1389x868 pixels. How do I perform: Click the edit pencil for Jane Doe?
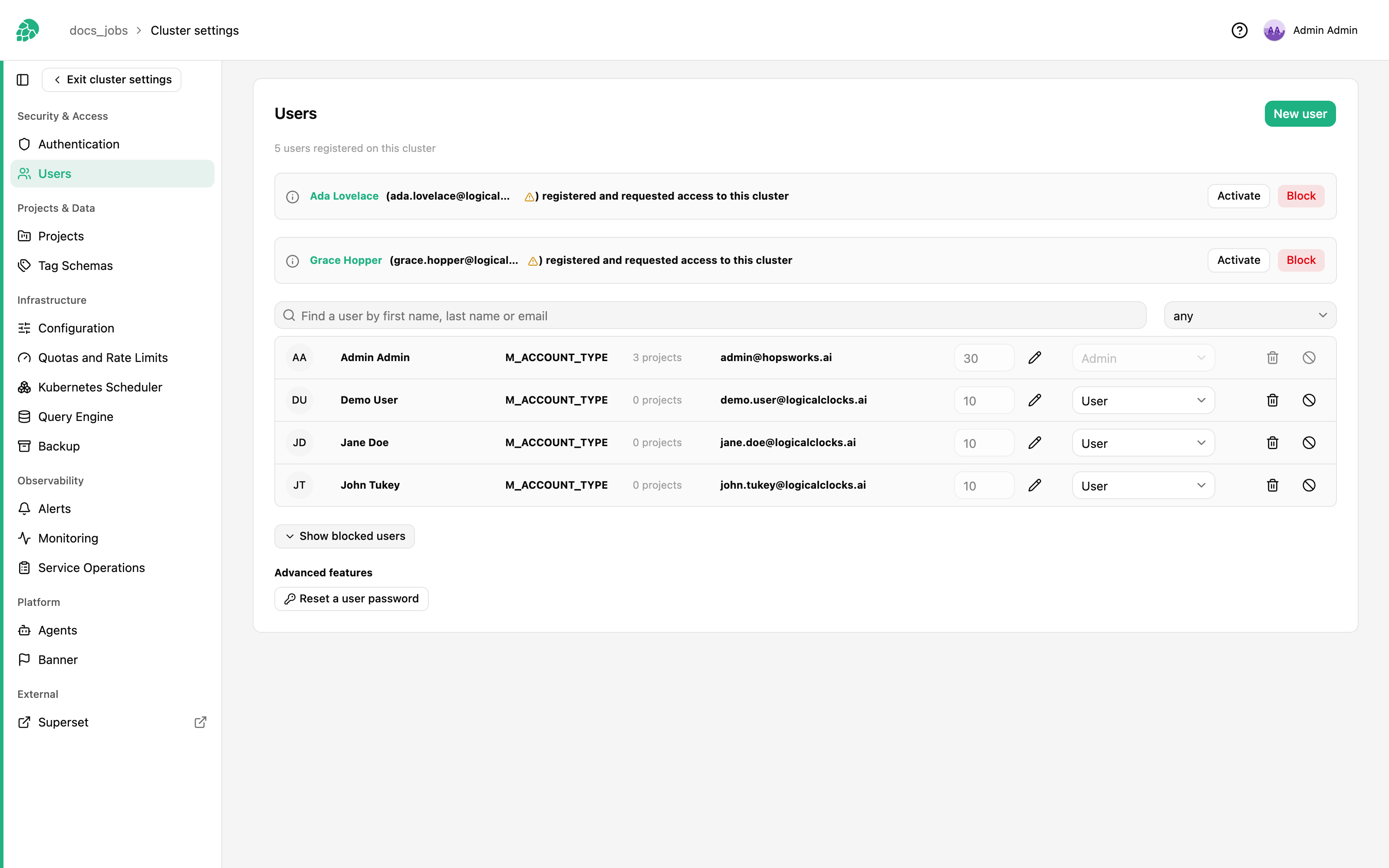tap(1034, 443)
